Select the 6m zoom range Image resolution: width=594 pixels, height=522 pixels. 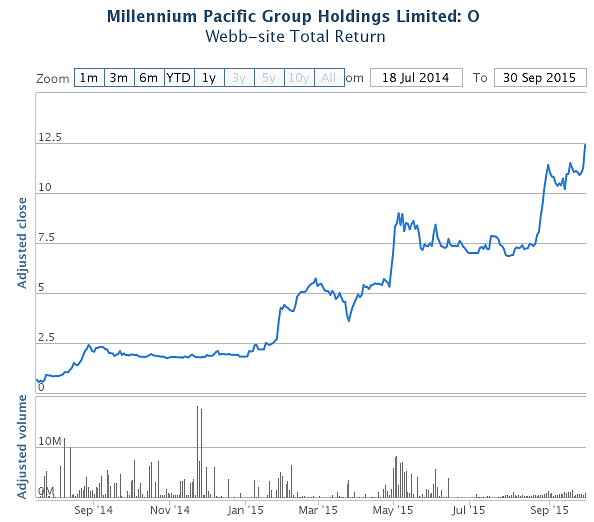pyautogui.click(x=149, y=78)
